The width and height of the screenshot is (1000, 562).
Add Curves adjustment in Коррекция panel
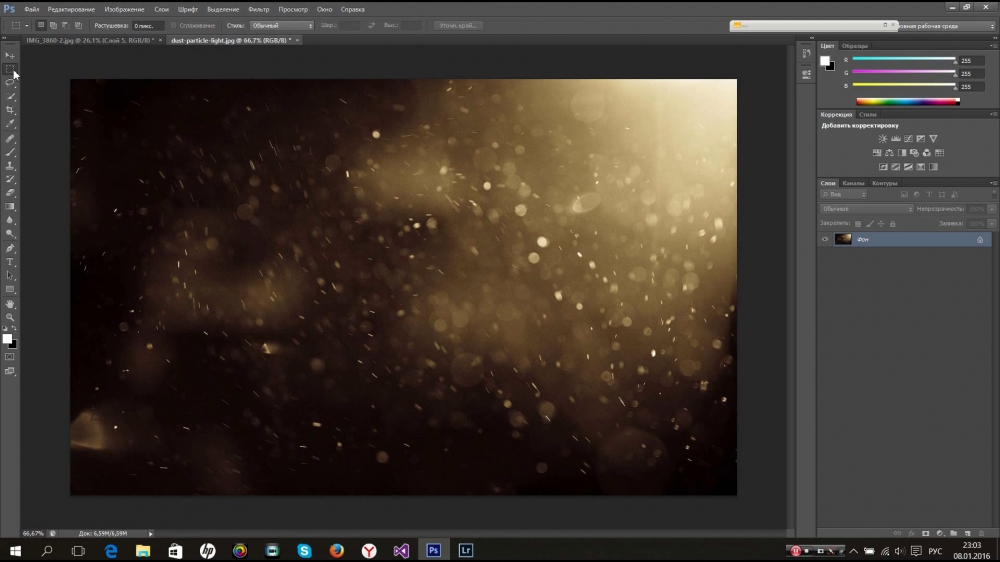(908, 138)
